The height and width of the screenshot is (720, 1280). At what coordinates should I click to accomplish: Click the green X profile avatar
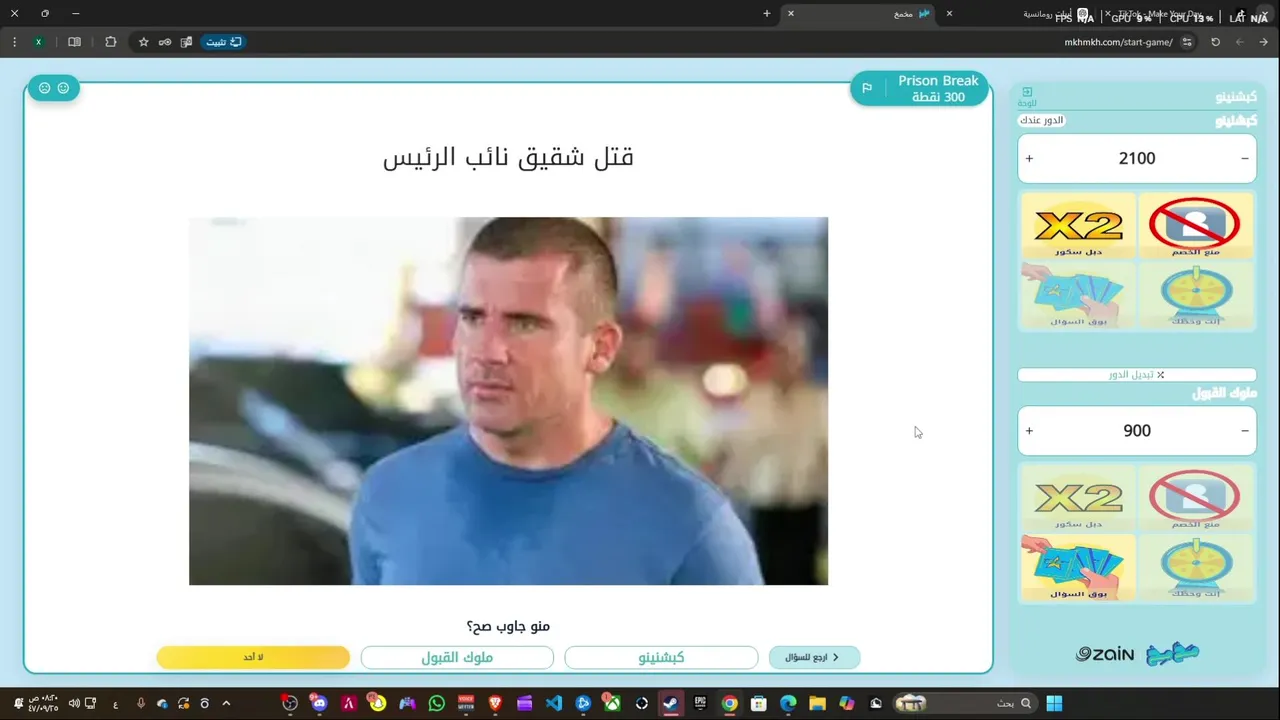38,42
